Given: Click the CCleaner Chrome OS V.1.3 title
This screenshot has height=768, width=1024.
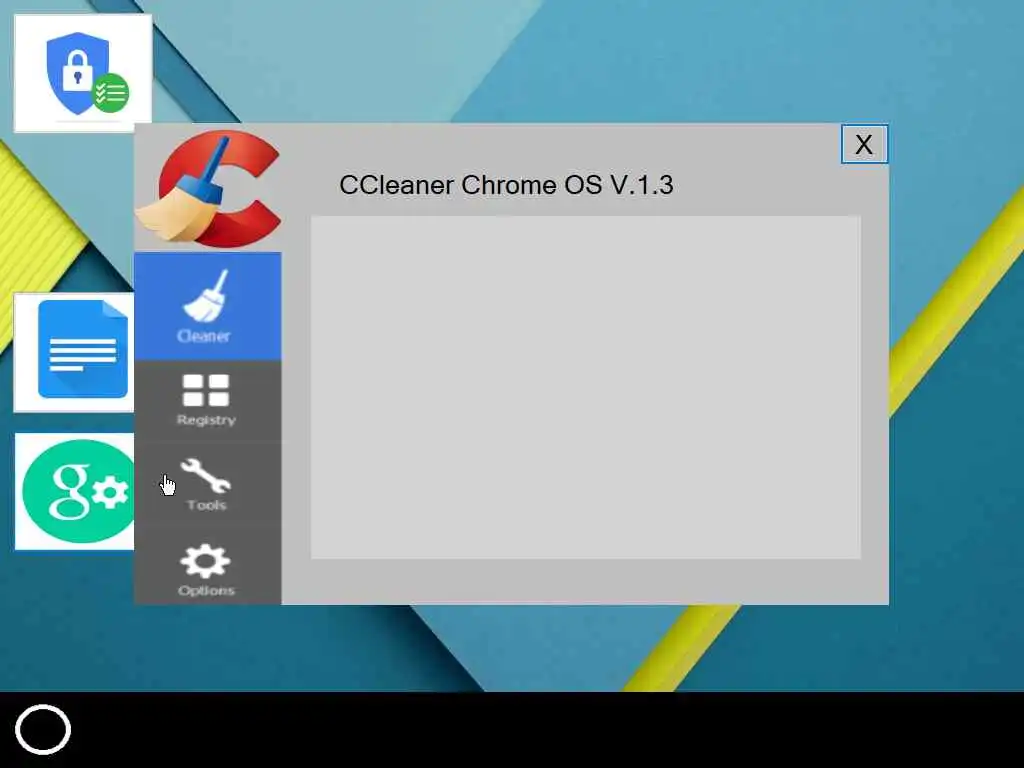Looking at the screenshot, I should pyautogui.click(x=506, y=185).
